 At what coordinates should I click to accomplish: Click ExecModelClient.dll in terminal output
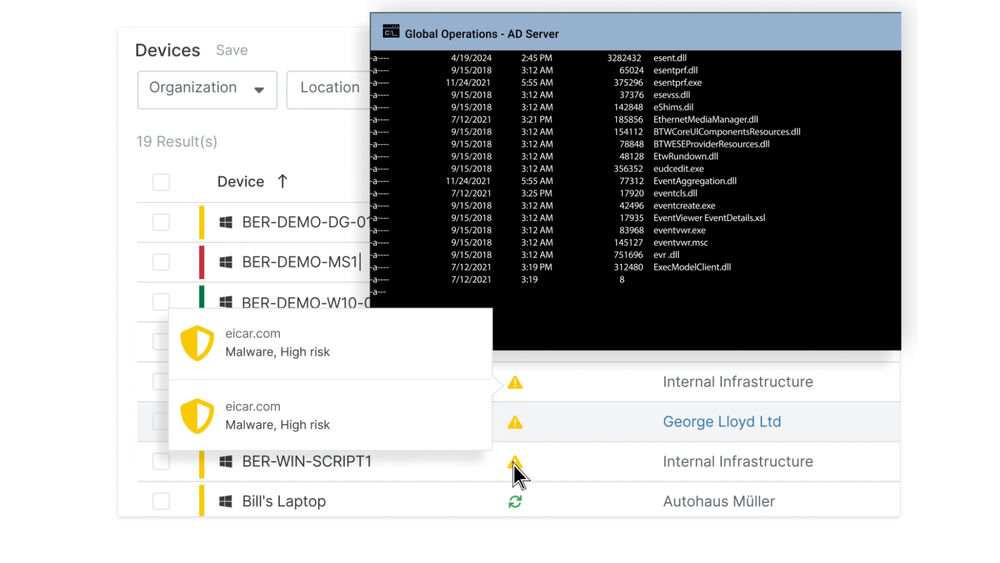[x=692, y=267]
